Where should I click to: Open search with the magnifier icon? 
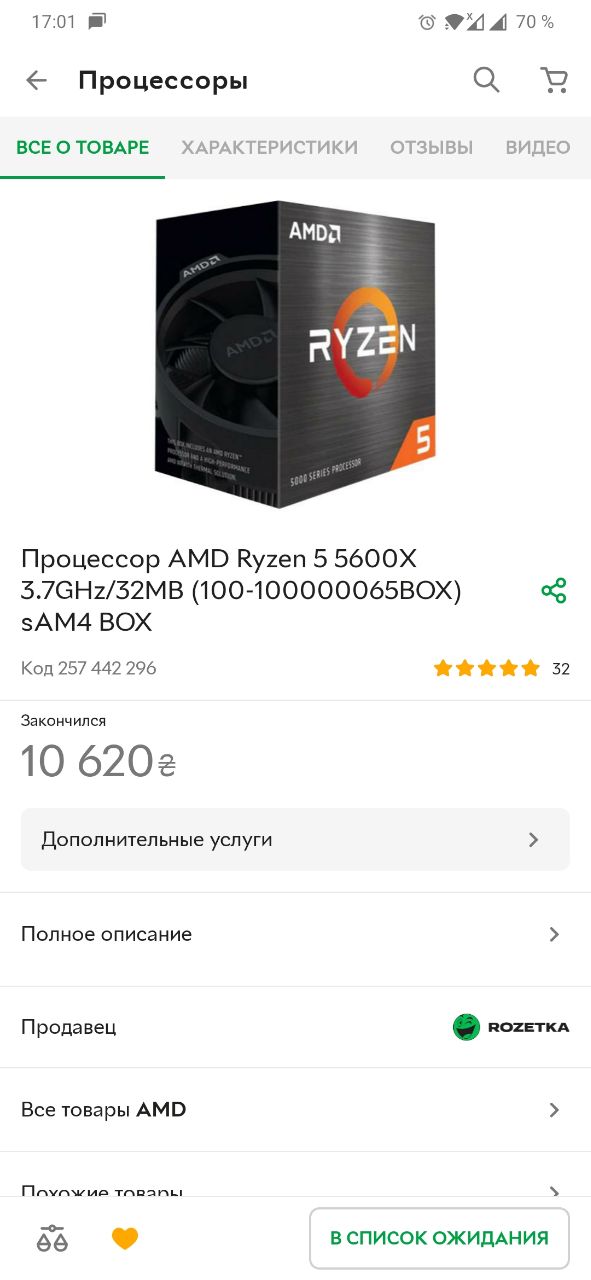click(486, 80)
